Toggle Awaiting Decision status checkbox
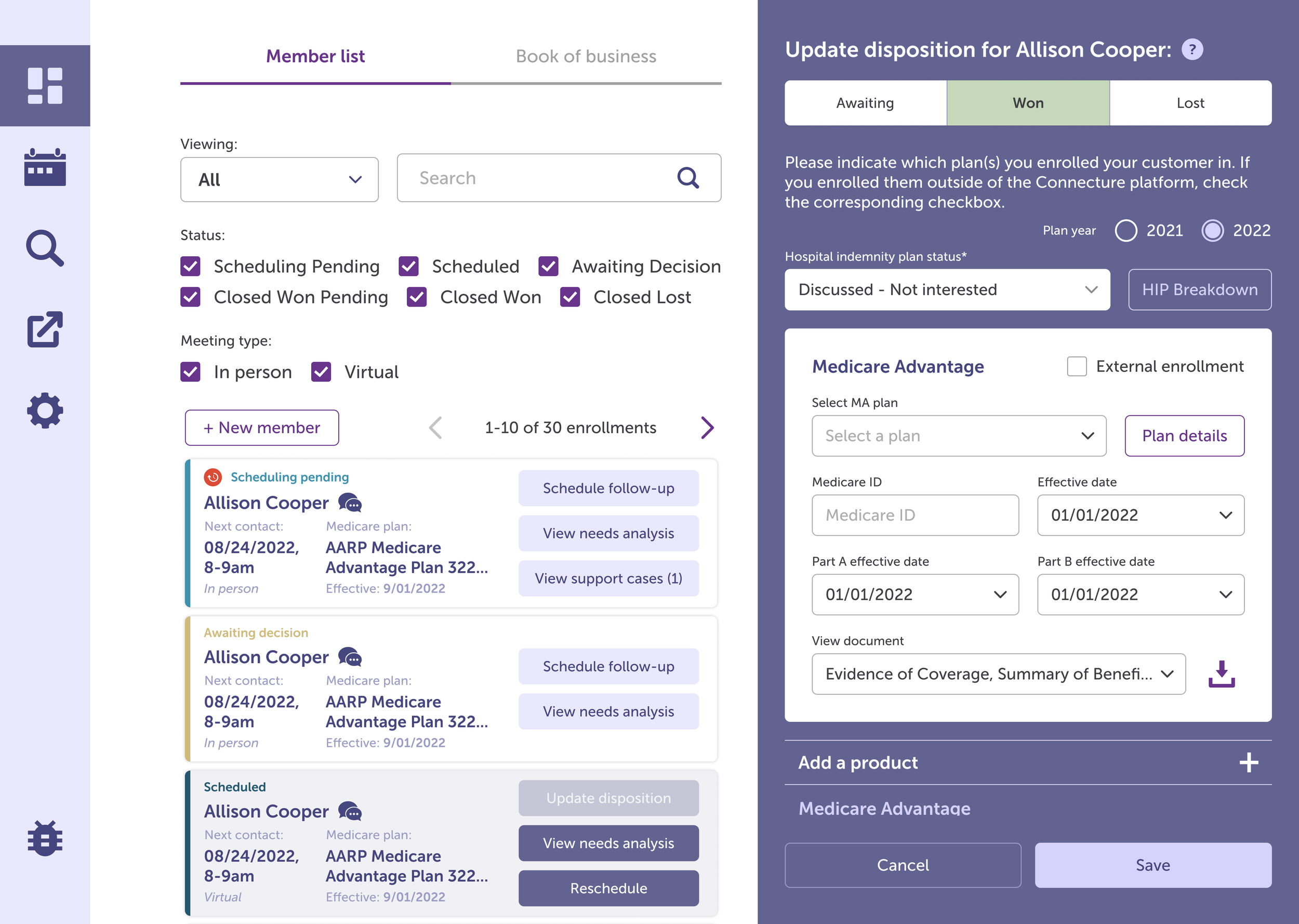The width and height of the screenshot is (1299, 924). point(549,266)
